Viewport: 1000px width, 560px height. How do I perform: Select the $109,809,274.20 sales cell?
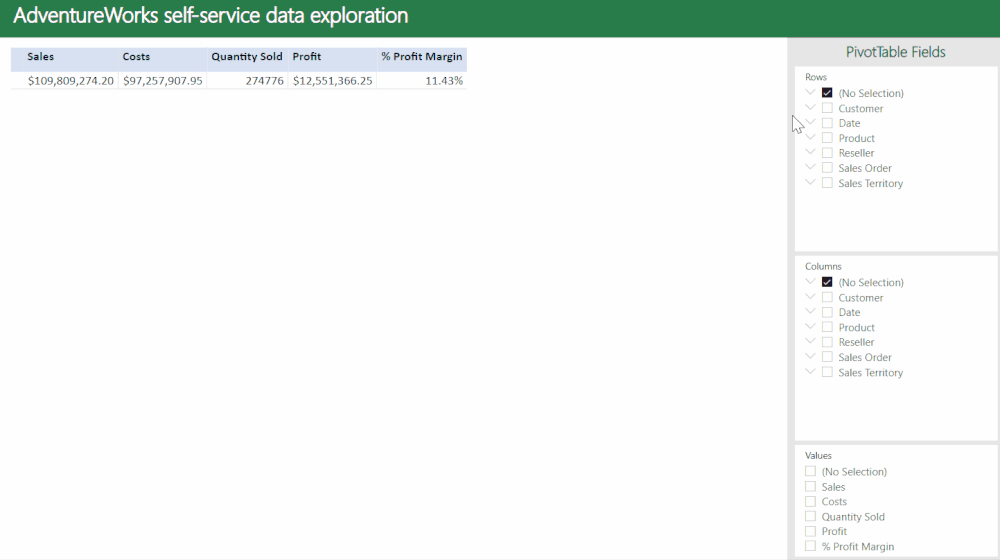pos(71,81)
